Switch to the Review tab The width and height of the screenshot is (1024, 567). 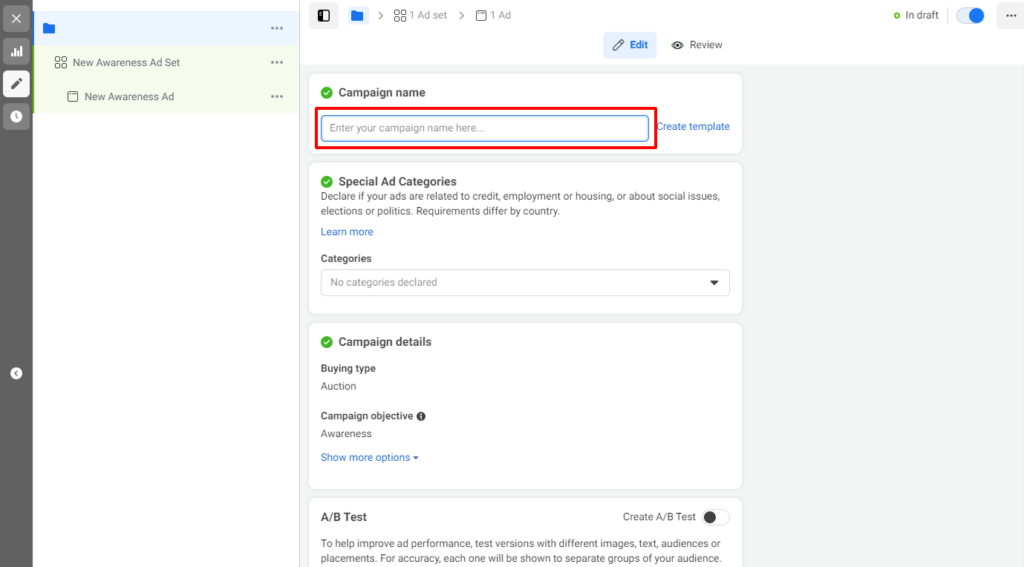[x=697, y=45]
